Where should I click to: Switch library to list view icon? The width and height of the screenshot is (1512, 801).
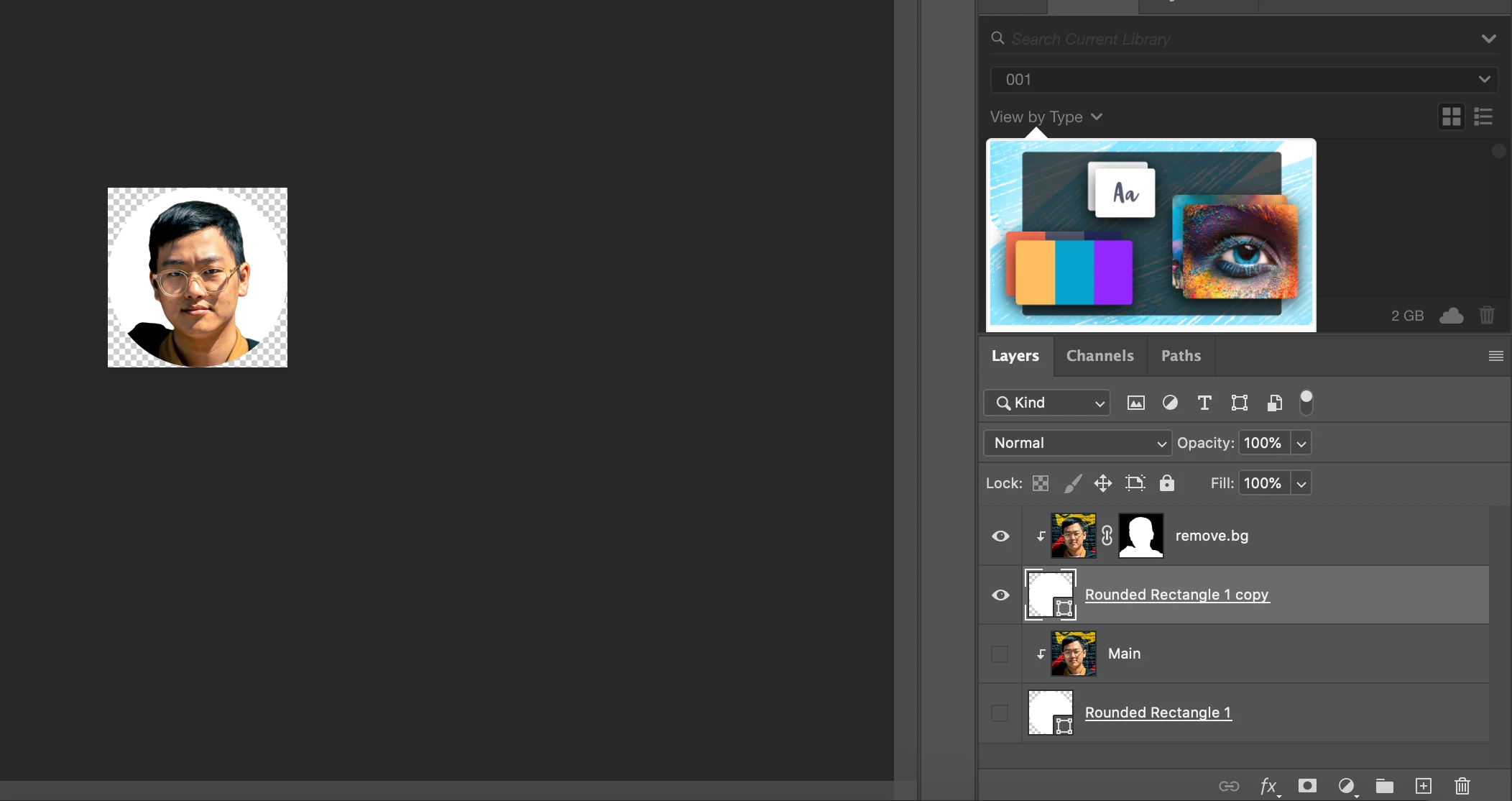pos(1483,116)
